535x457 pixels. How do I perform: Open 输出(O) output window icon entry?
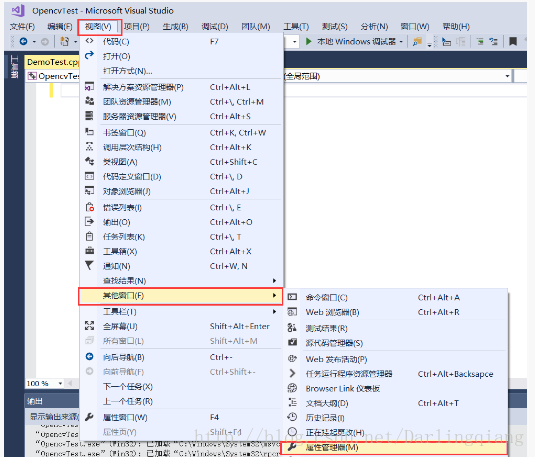click(181, 222)
